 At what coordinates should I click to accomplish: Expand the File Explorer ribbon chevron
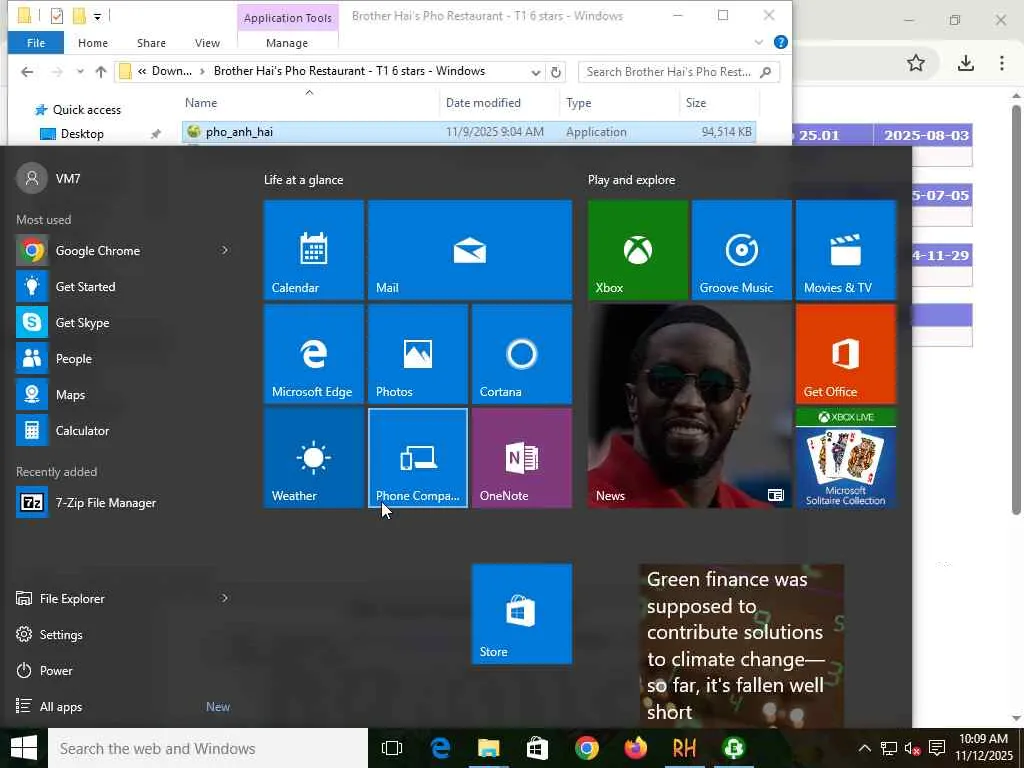[758, 42]
